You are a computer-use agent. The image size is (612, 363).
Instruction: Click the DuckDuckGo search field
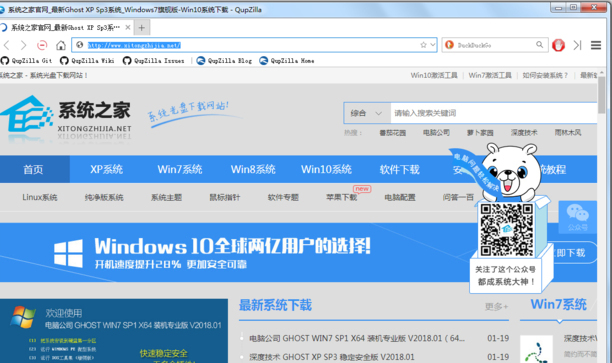coord(494,45)
